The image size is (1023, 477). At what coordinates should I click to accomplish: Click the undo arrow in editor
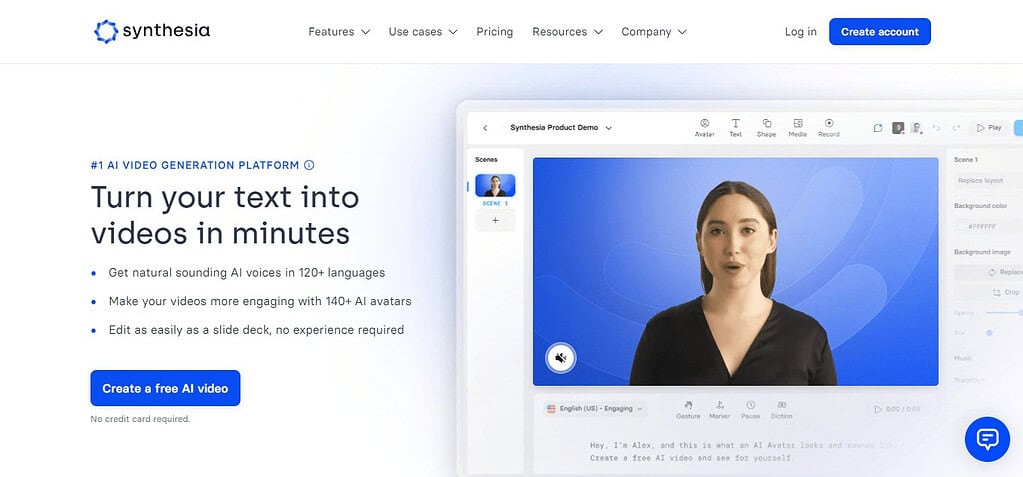click(936, 128)
